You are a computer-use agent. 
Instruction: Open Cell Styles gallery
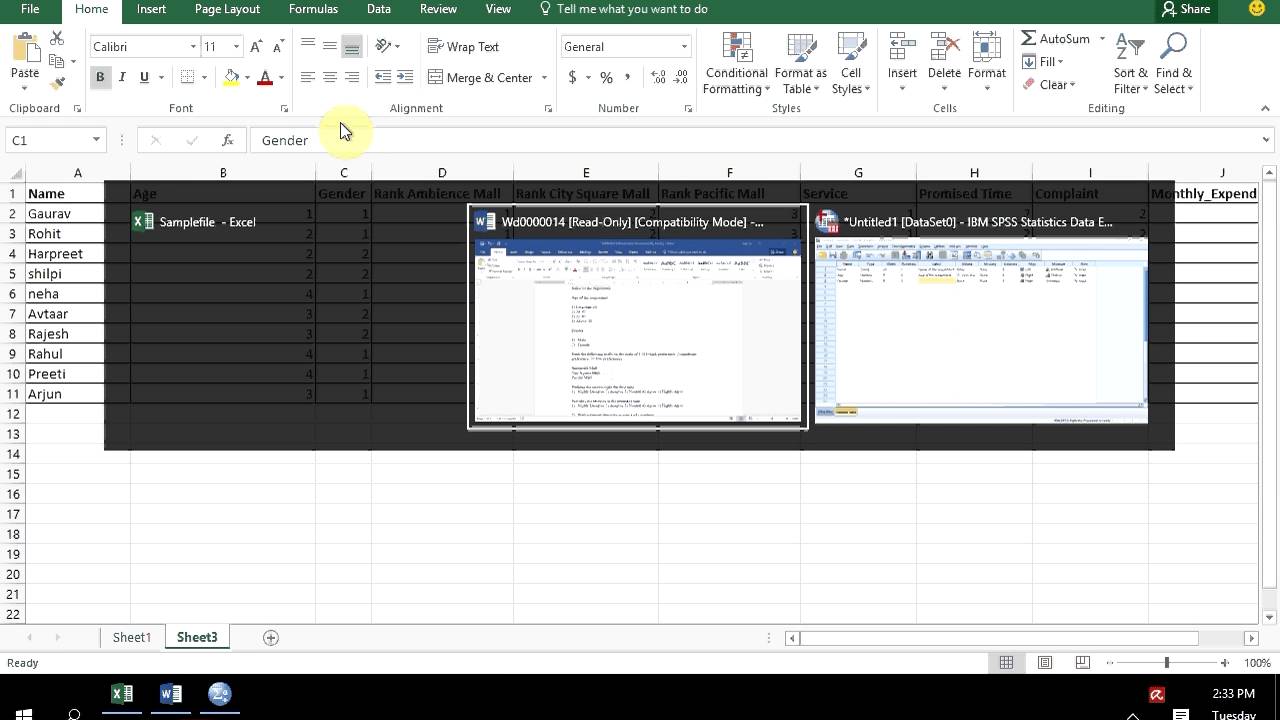coord(851,64)
